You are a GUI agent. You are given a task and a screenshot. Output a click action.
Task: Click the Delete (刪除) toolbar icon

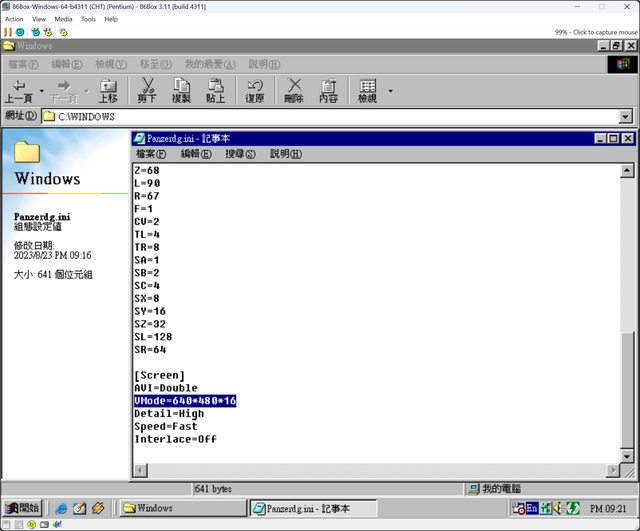[x=294, y=90]
